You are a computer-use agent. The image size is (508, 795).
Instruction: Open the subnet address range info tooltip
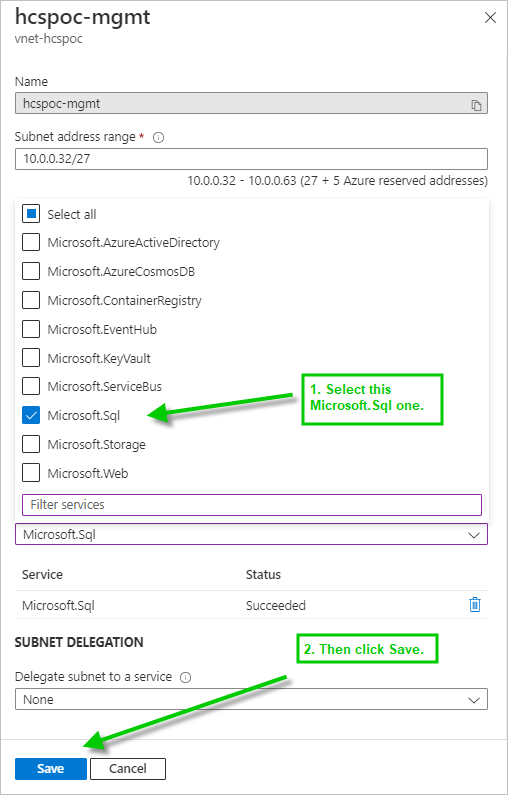tap(158, 137)
